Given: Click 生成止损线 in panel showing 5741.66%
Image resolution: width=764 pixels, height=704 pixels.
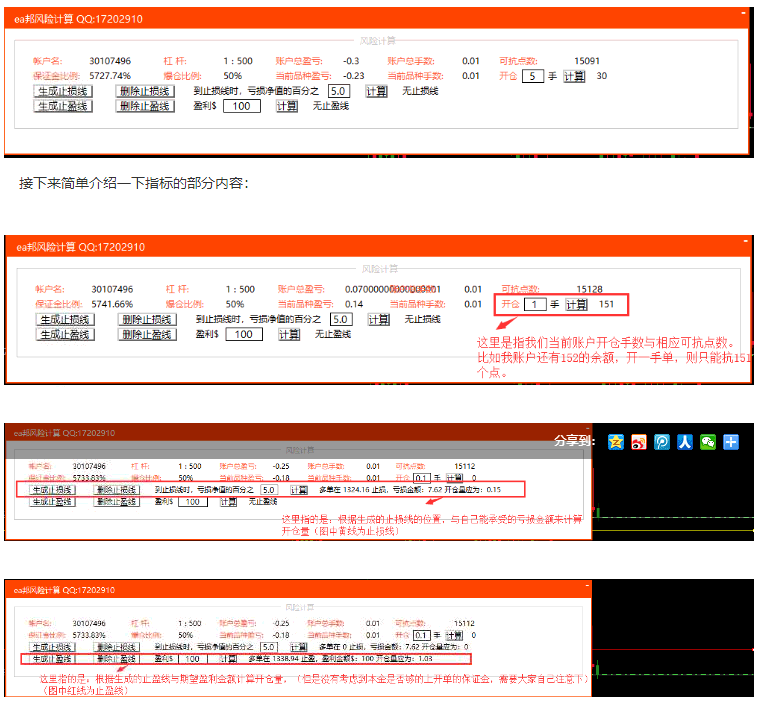Looking at the screenshot, I should point(65,320).
